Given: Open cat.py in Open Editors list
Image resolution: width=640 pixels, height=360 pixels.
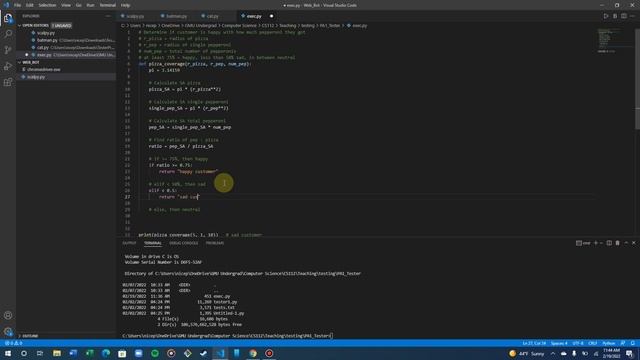Looking at the screenshot, I should tap(67, 48).
